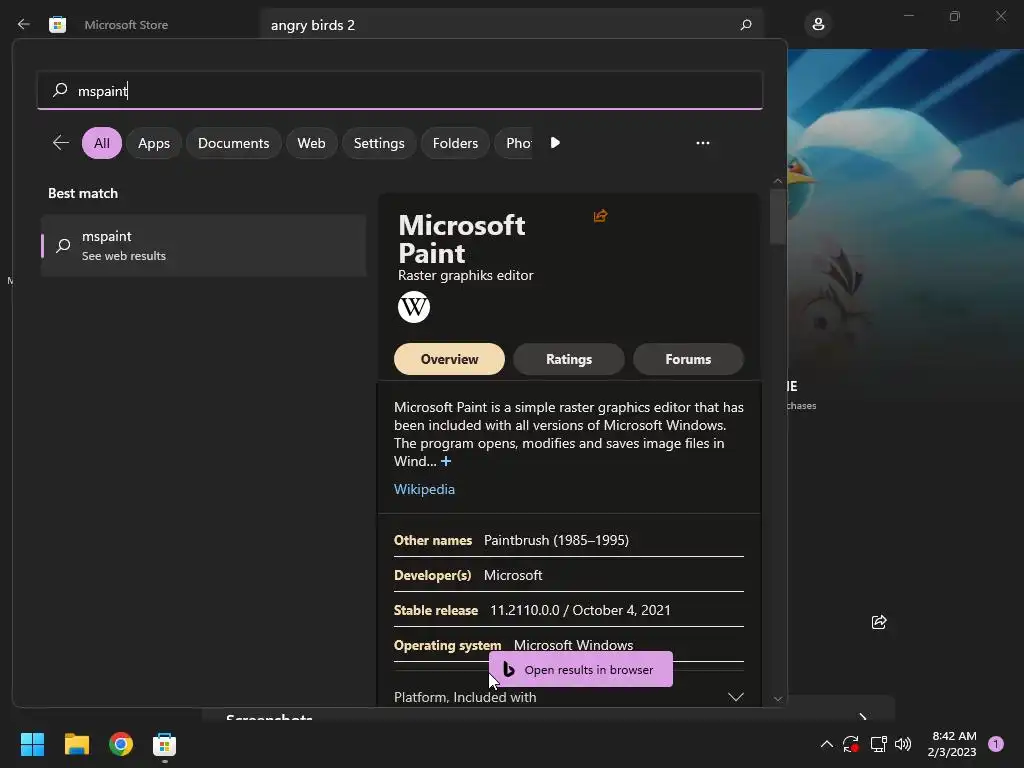Click the Developer(s) Microsoft value
This screenshot has width=1024, height=768.
pos(513,575)
